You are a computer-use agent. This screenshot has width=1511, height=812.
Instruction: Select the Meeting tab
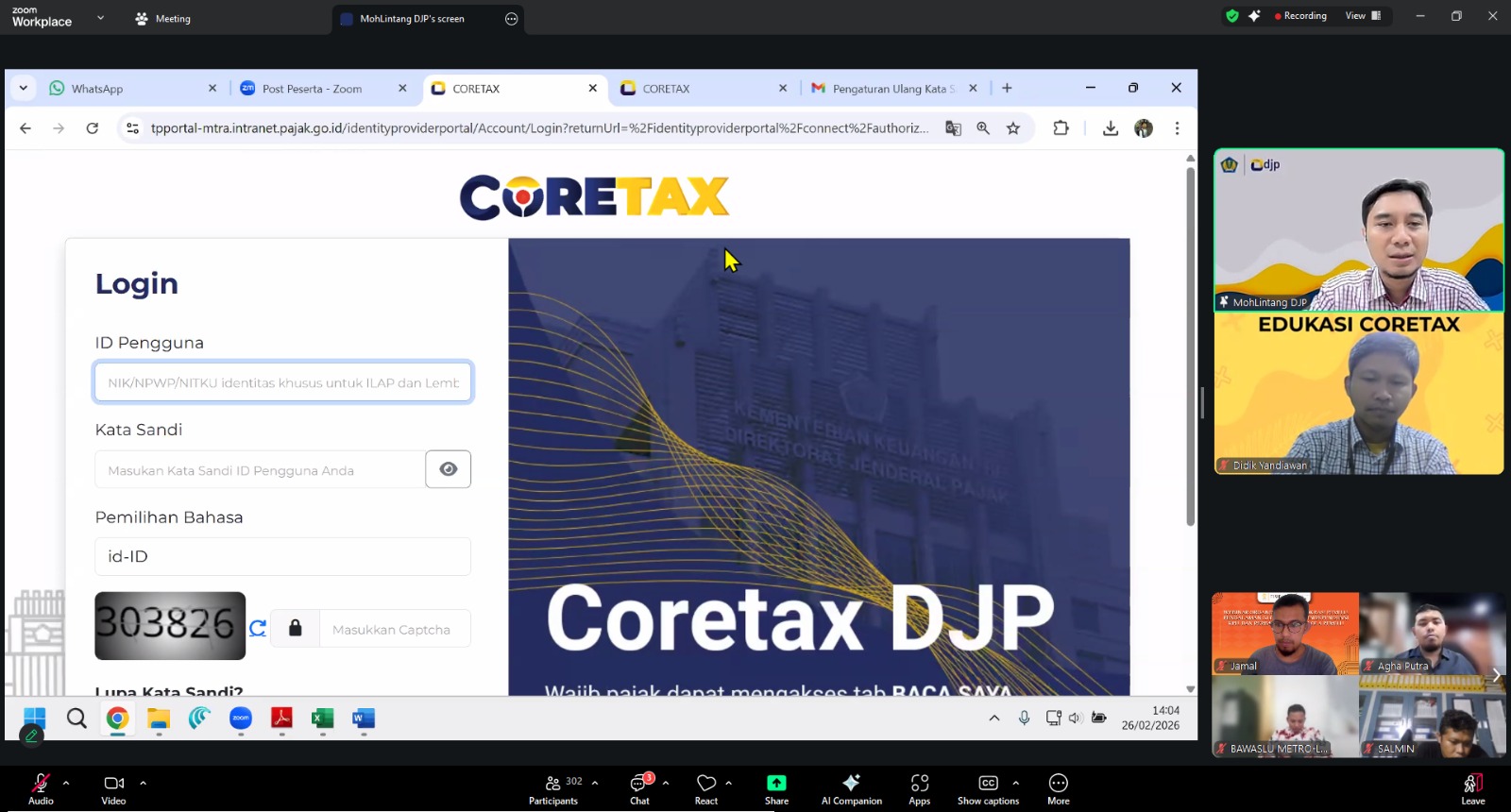pos(163,19)
